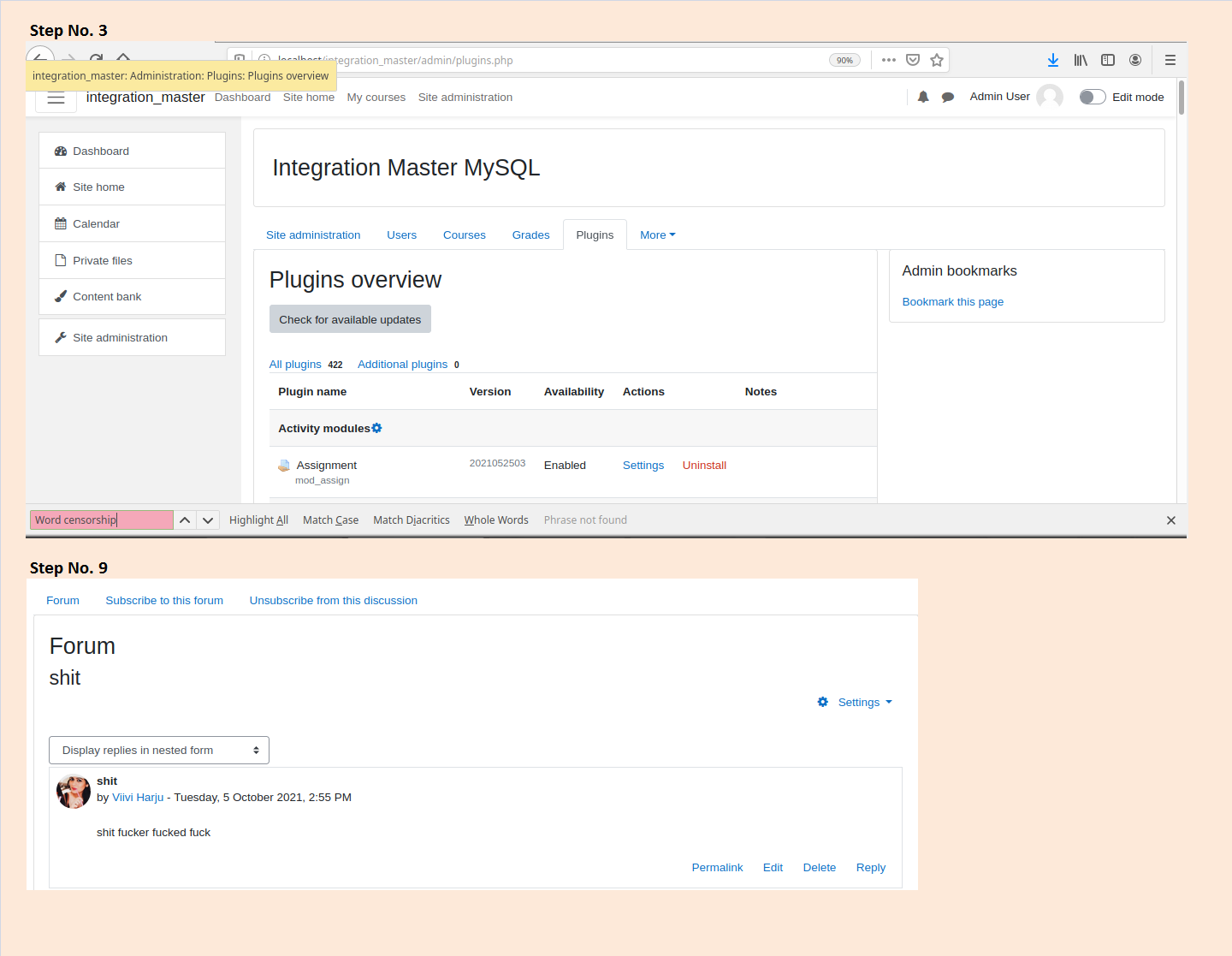Open the notifications bell icon
This screenshot has height=956, width=1232.
(923, 97)
